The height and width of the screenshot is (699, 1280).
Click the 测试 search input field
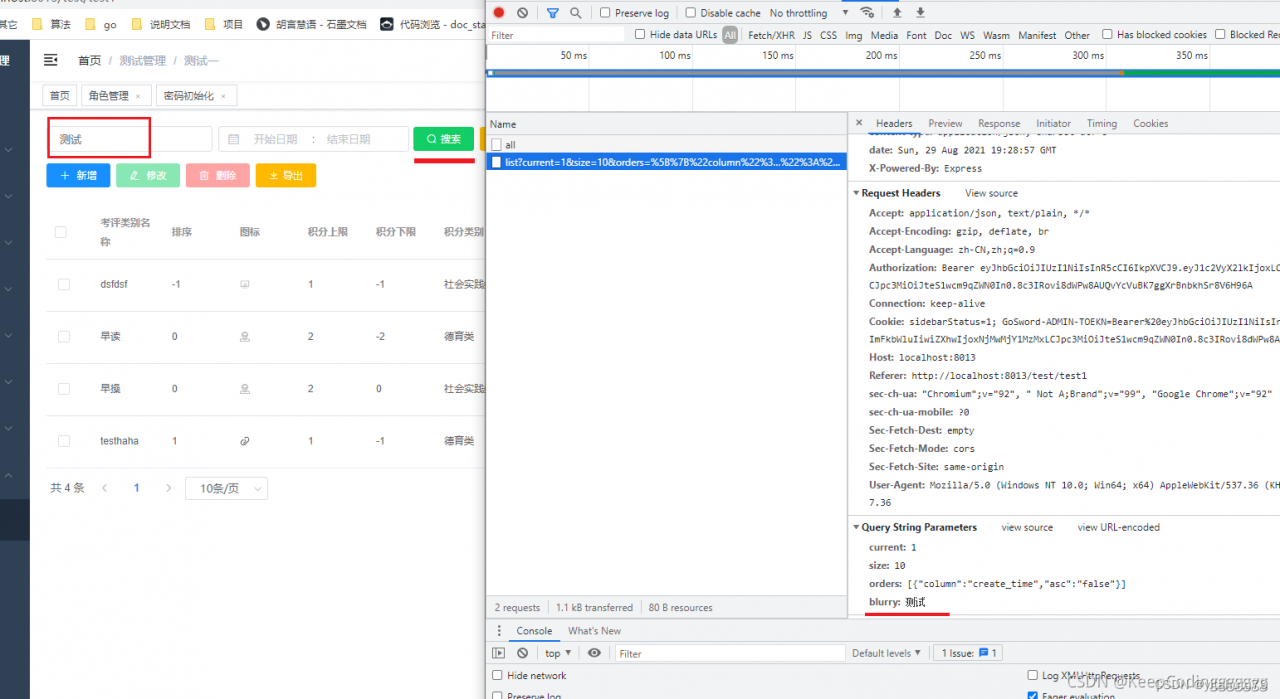(x=130, y=139)
